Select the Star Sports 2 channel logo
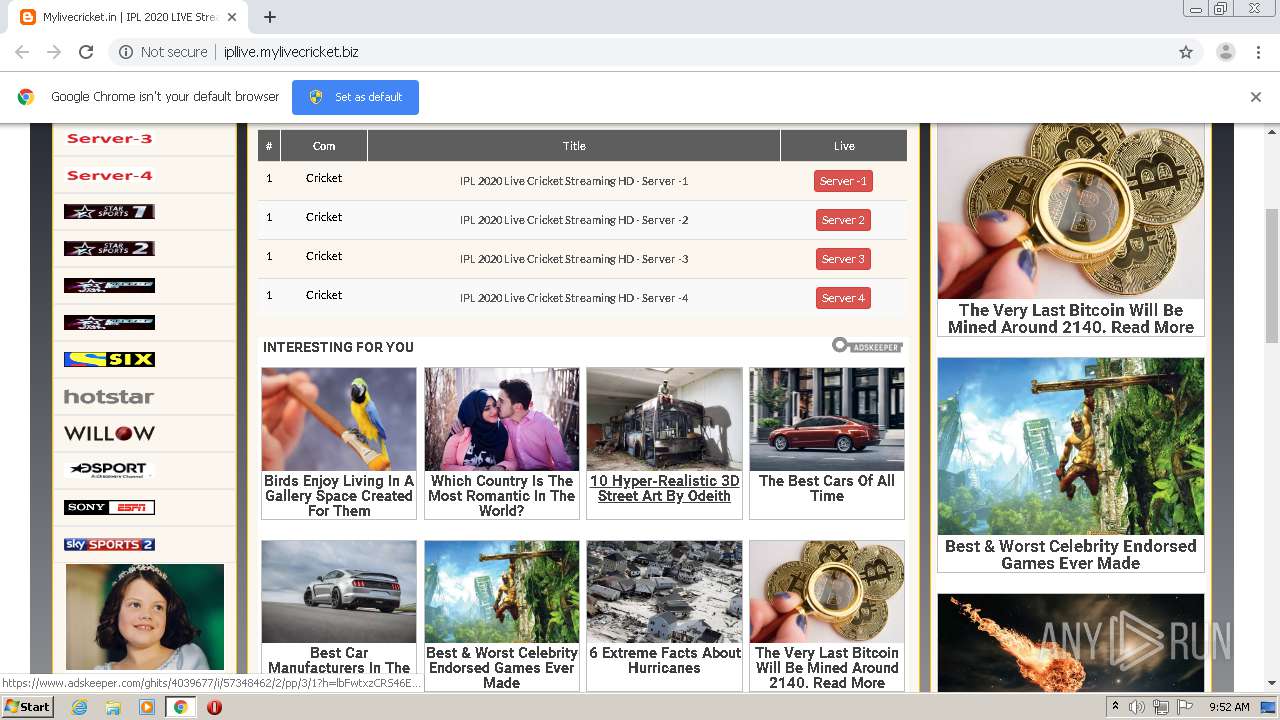The width and height of the screenshot is (1280, 720). [x=109, y=249]
